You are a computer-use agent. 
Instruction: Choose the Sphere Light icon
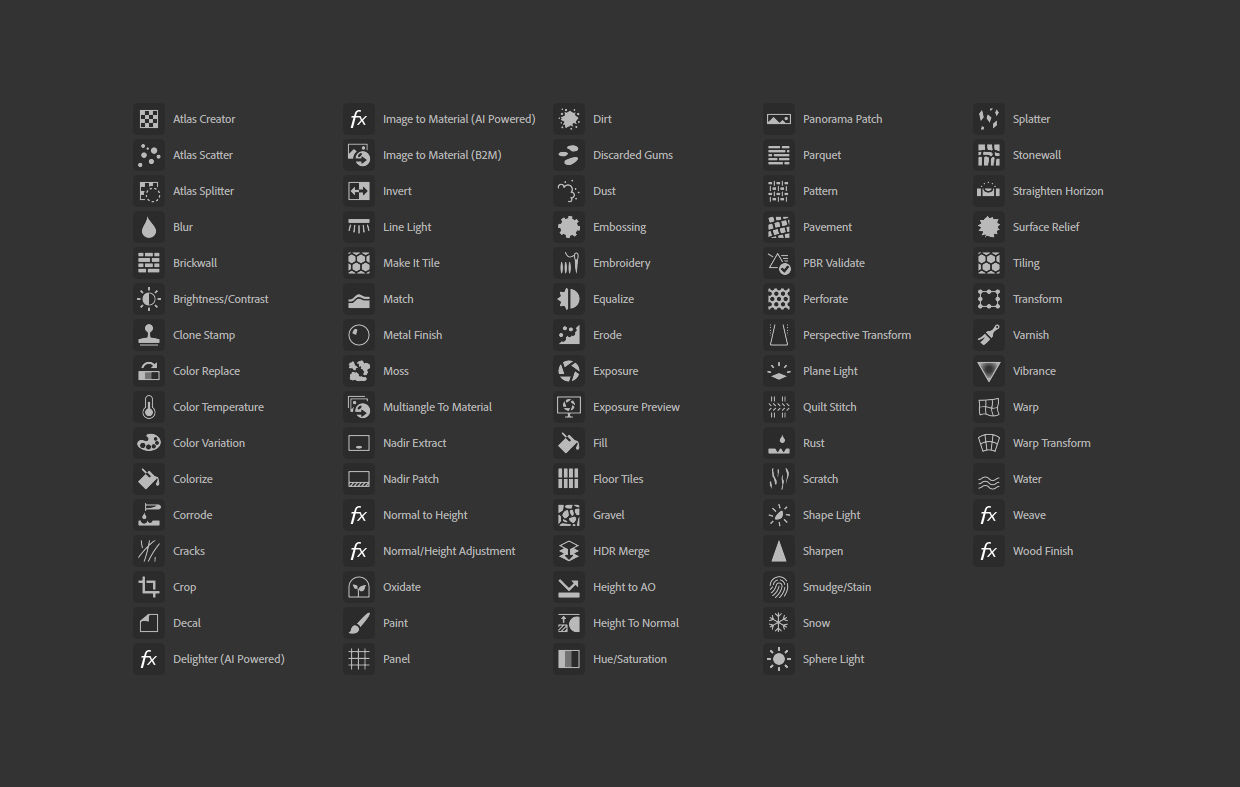point(779,659)
